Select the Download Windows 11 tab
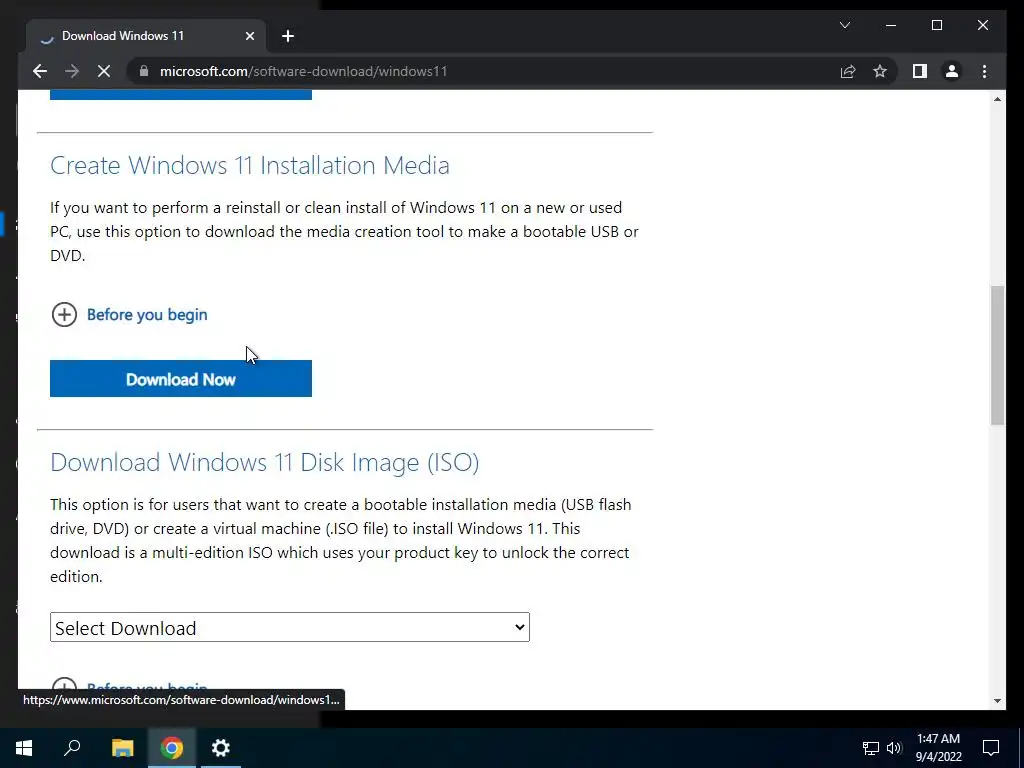Image resolution: width=1024 pixels, height=768 pixels. (x=146, y=36)
